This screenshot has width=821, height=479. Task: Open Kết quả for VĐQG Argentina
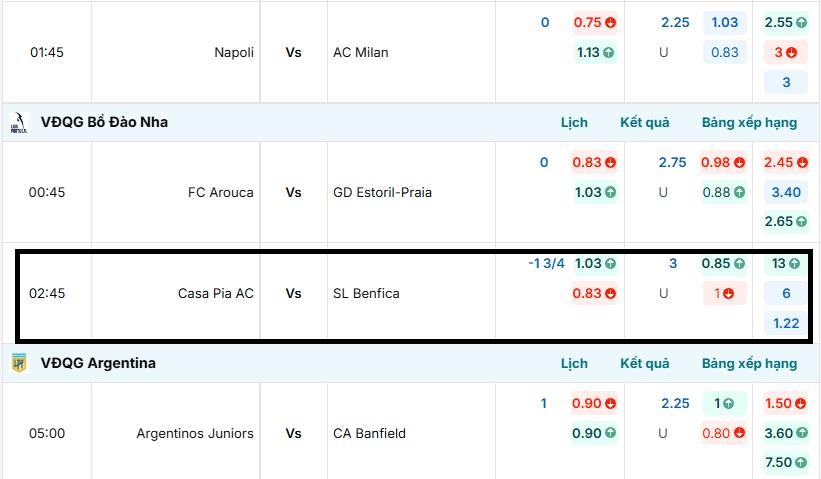coord(644,363)
